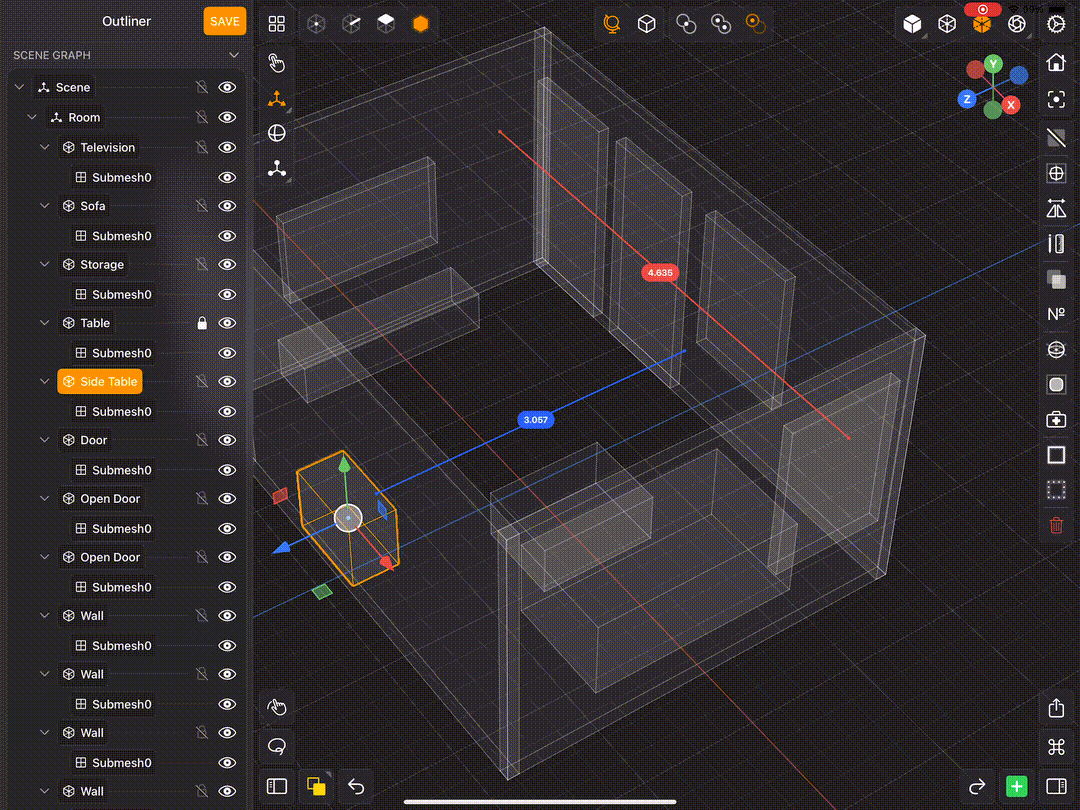The width and height of the screenshot is (1080, 810).
Task: Click the orange orbit camera icon
Action: pyautogui.click(x=611, y=23)
